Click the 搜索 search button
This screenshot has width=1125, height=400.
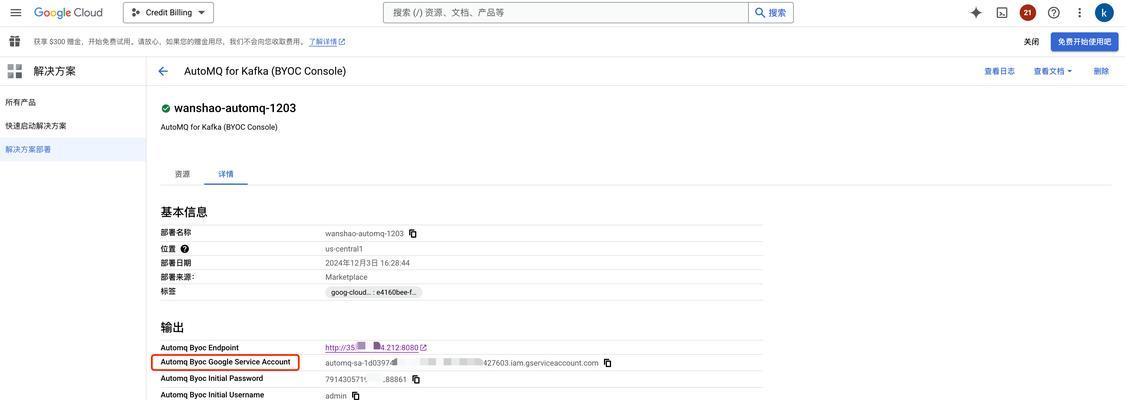[x=771, y=13]
